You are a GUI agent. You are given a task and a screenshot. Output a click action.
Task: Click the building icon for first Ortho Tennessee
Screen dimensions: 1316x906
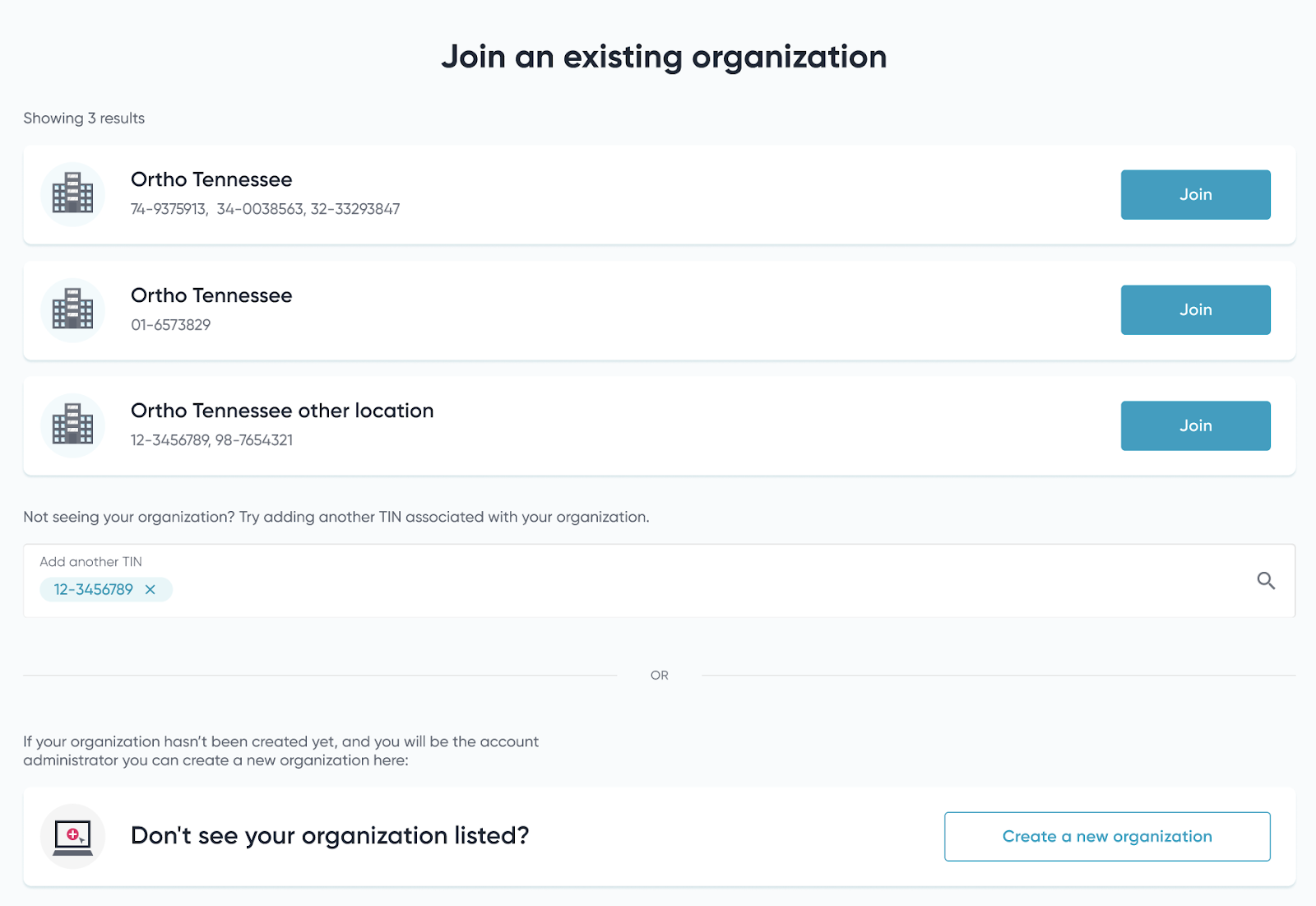pyautogui.click(x=72, y=194)
